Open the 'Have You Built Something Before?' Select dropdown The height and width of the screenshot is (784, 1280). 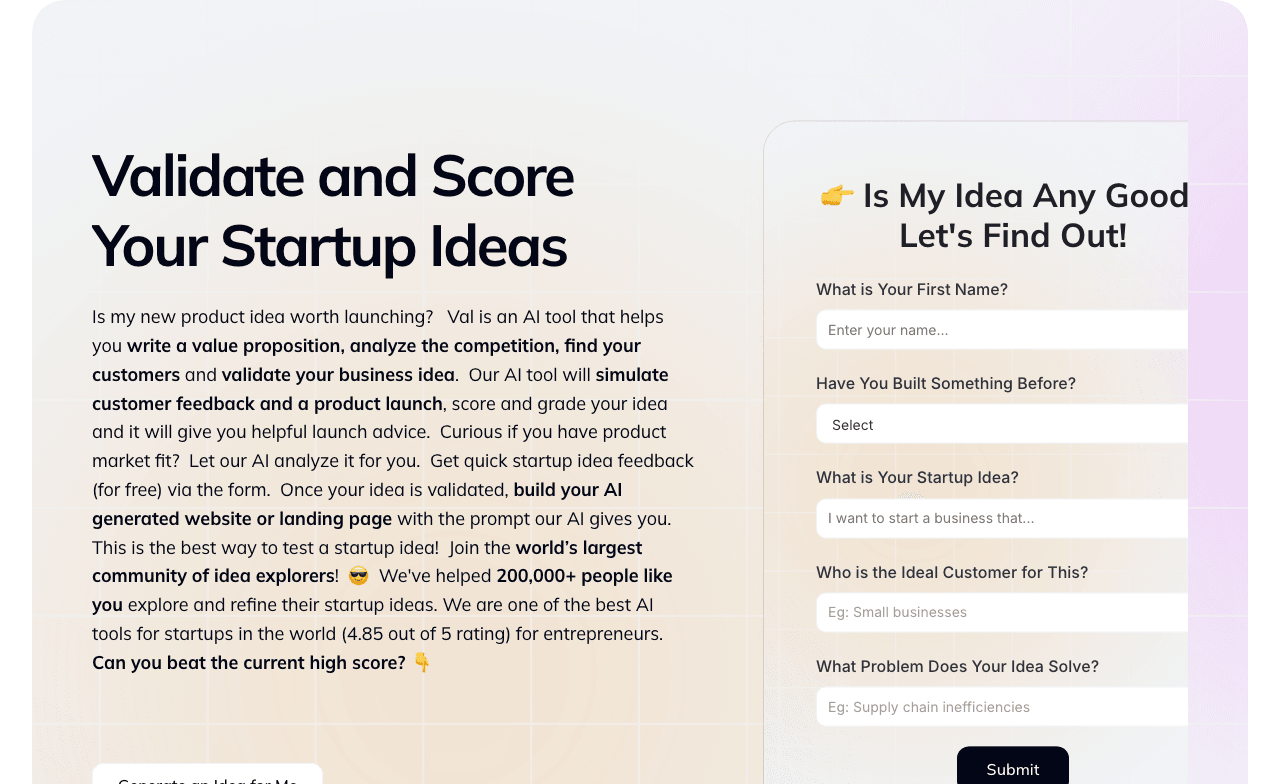[x=1002, y=424]
